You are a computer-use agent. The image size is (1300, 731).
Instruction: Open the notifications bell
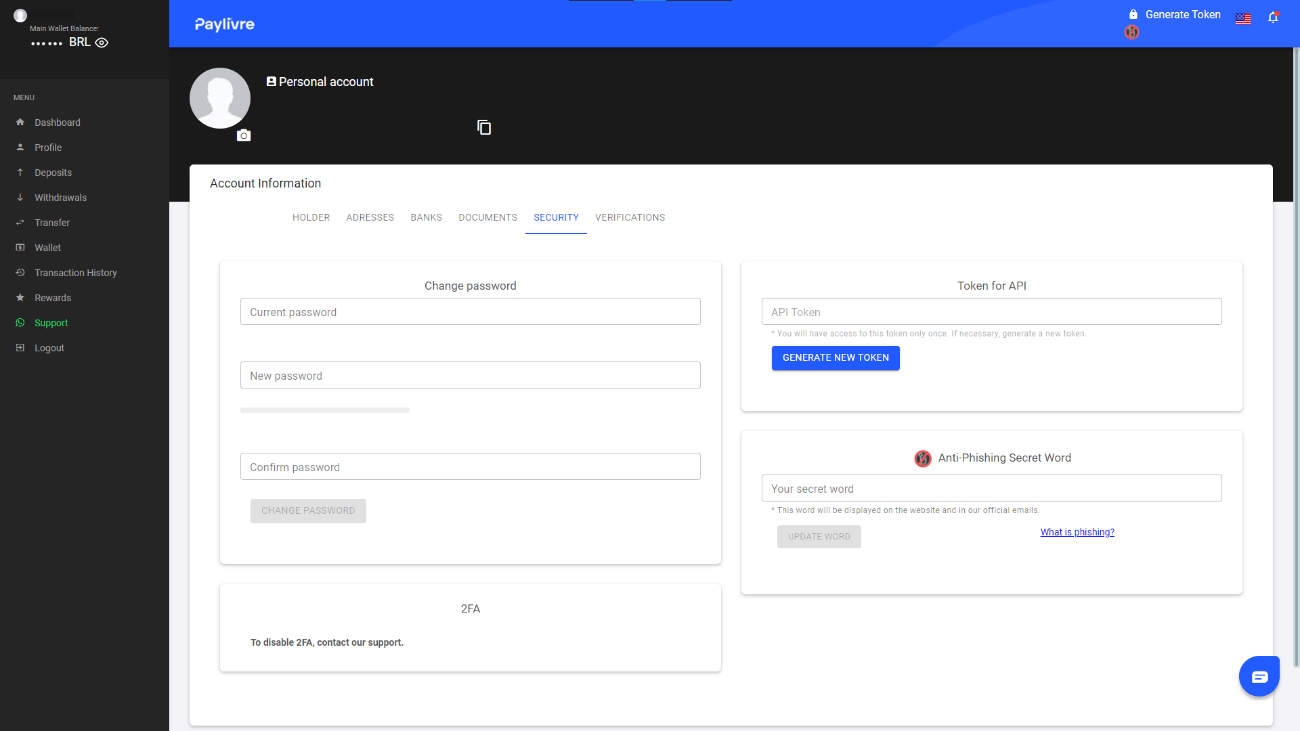pyautogui.click(x=1272, y=17)
